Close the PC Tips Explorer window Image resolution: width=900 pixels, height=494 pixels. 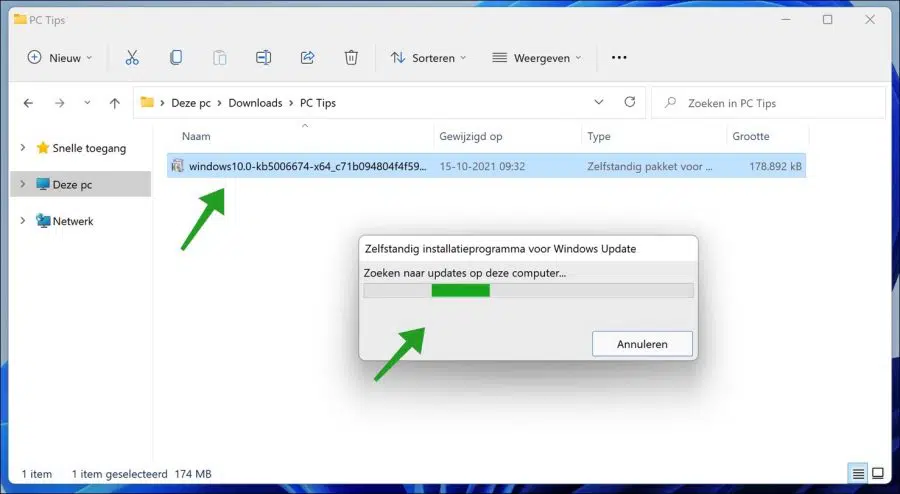pos(870,20)
